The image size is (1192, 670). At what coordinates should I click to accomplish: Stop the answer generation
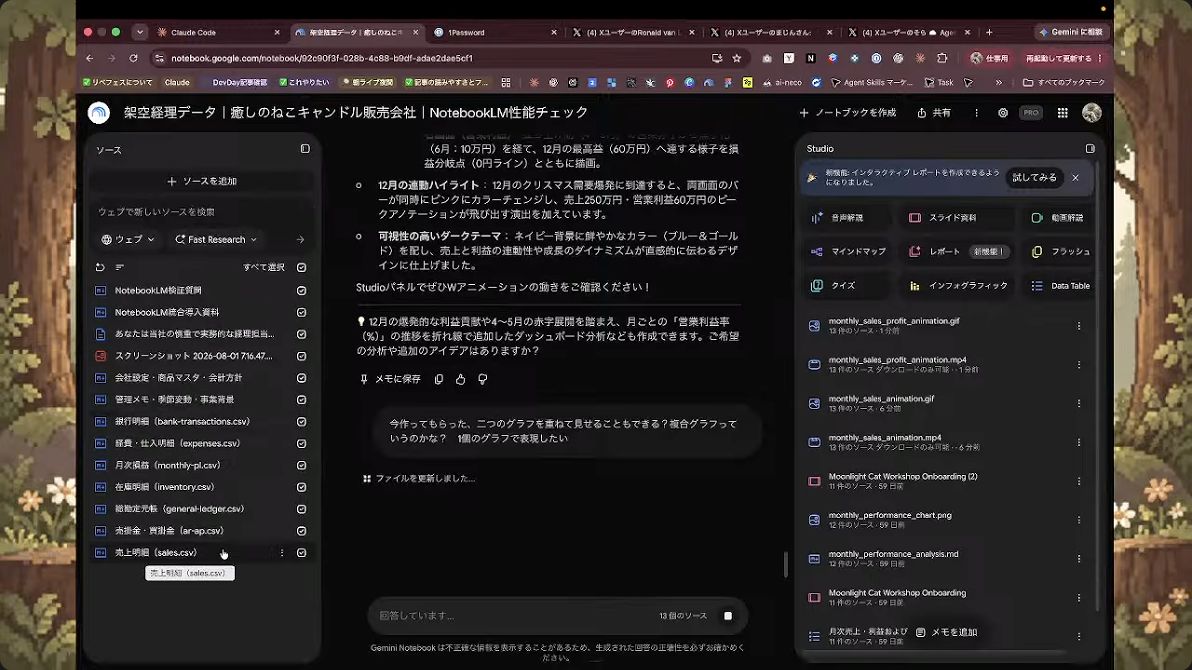pos(728,615)
